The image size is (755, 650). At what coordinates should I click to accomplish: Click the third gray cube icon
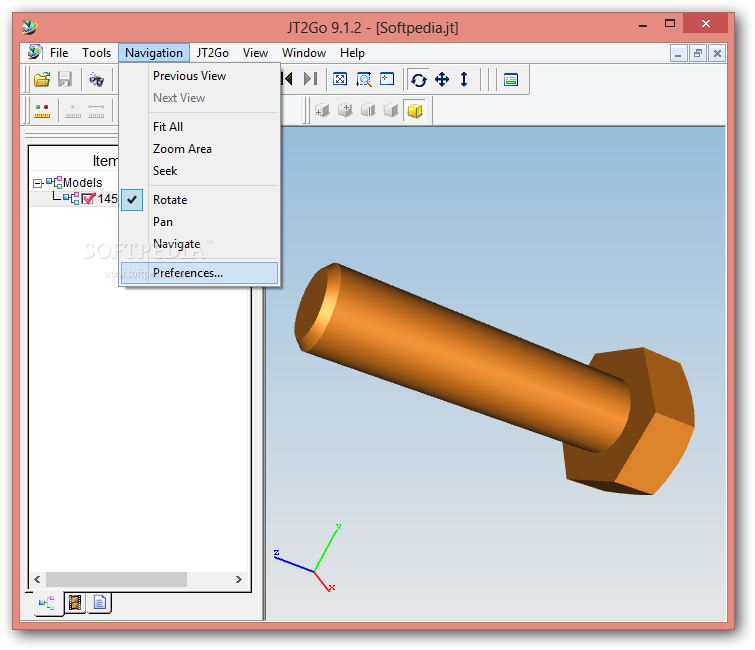click(x=368, y=110)
